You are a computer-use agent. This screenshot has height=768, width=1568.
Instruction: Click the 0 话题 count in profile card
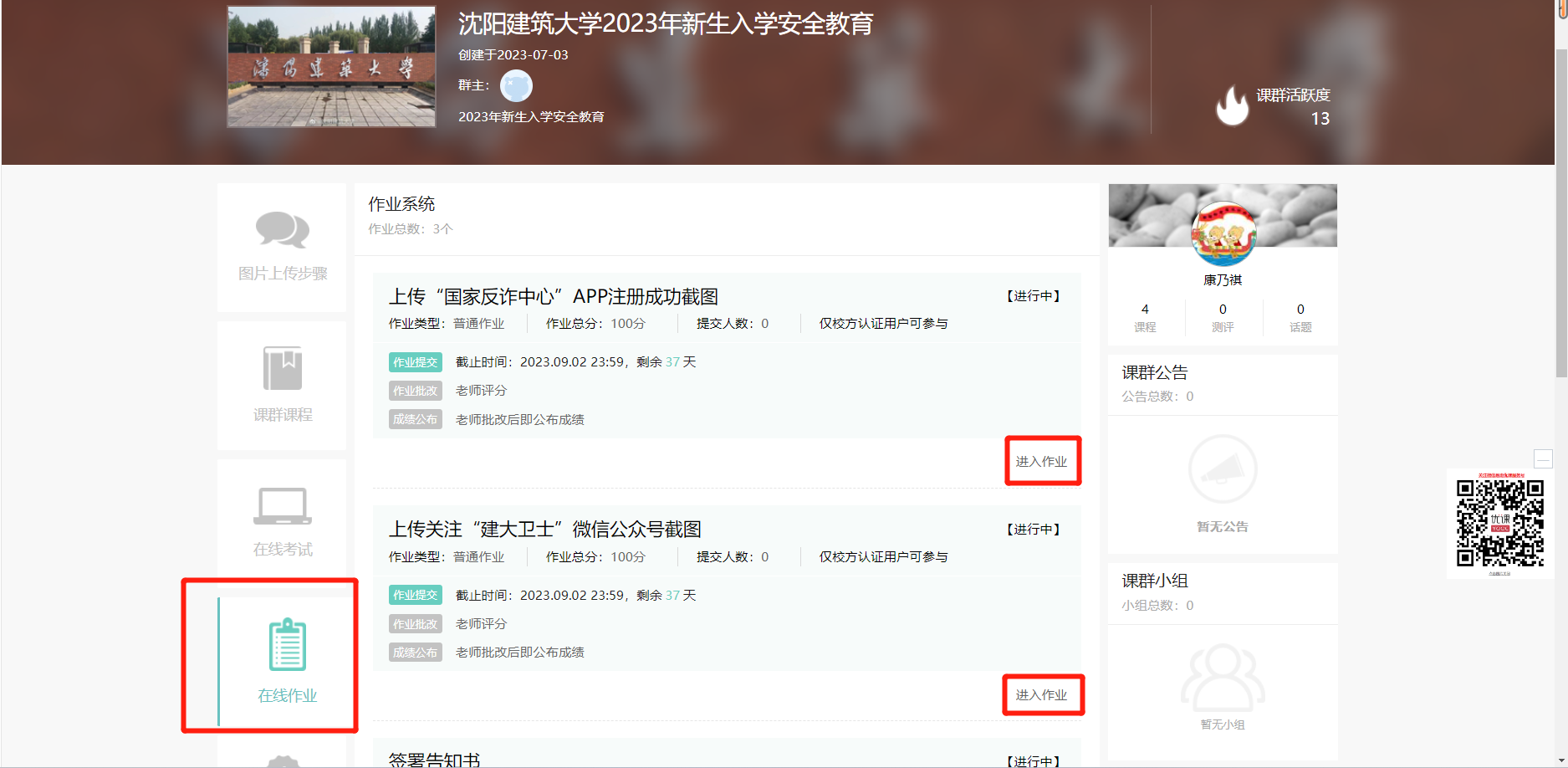coord(1300,317)
